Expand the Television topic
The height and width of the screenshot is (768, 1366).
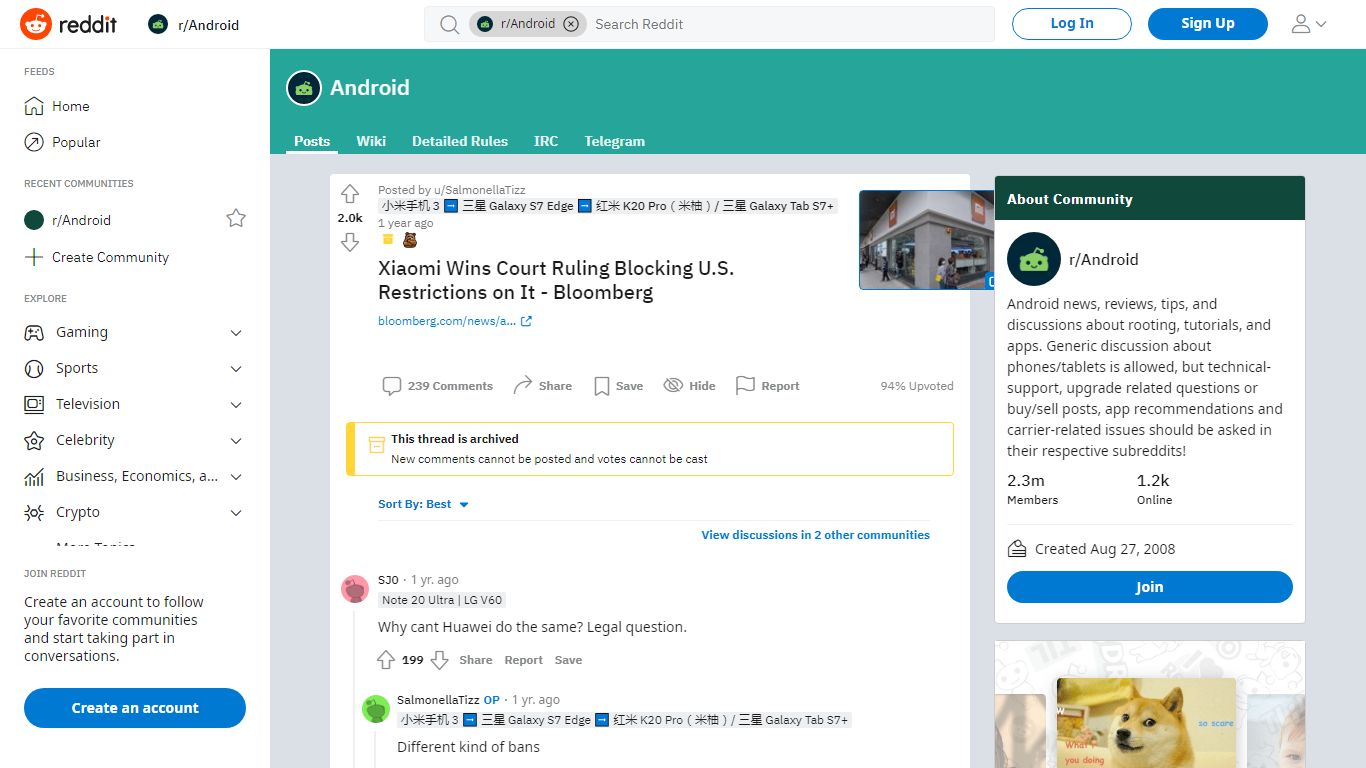click(135, 404)
